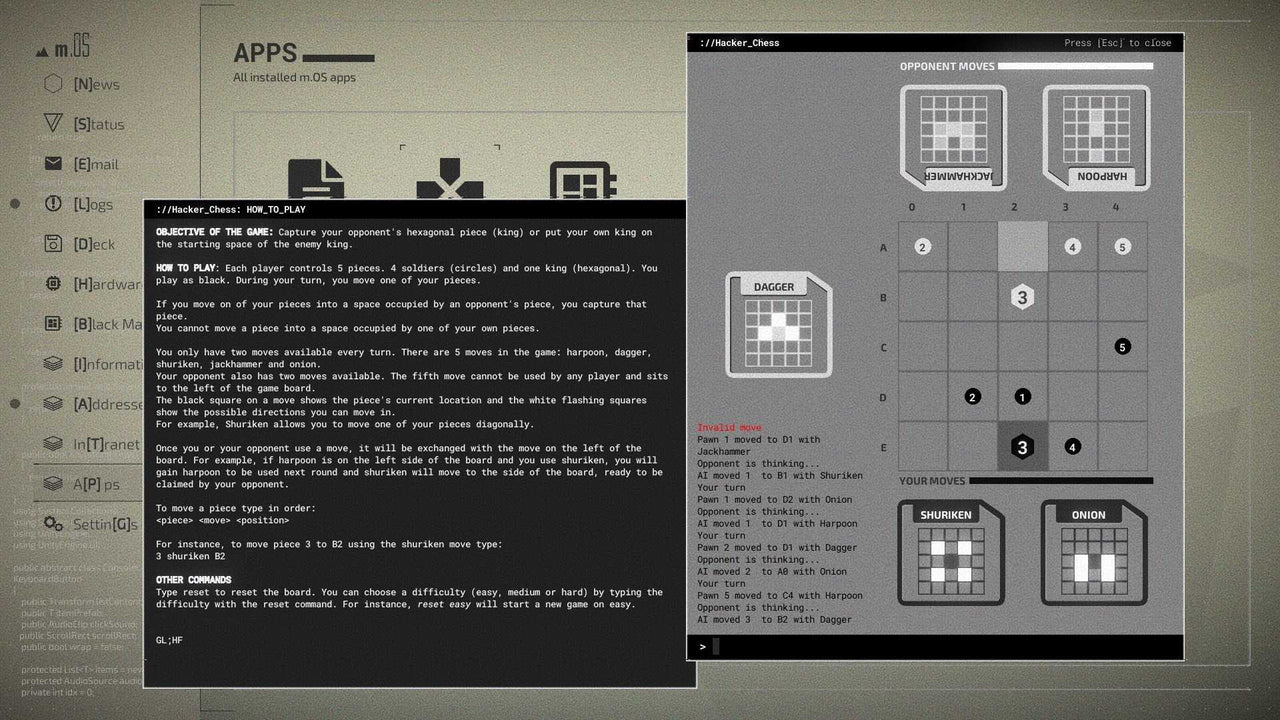Screen dimensions: 1280x720
Task: Open the Email envelope icon in sidebar
Action: pos(53,164)
